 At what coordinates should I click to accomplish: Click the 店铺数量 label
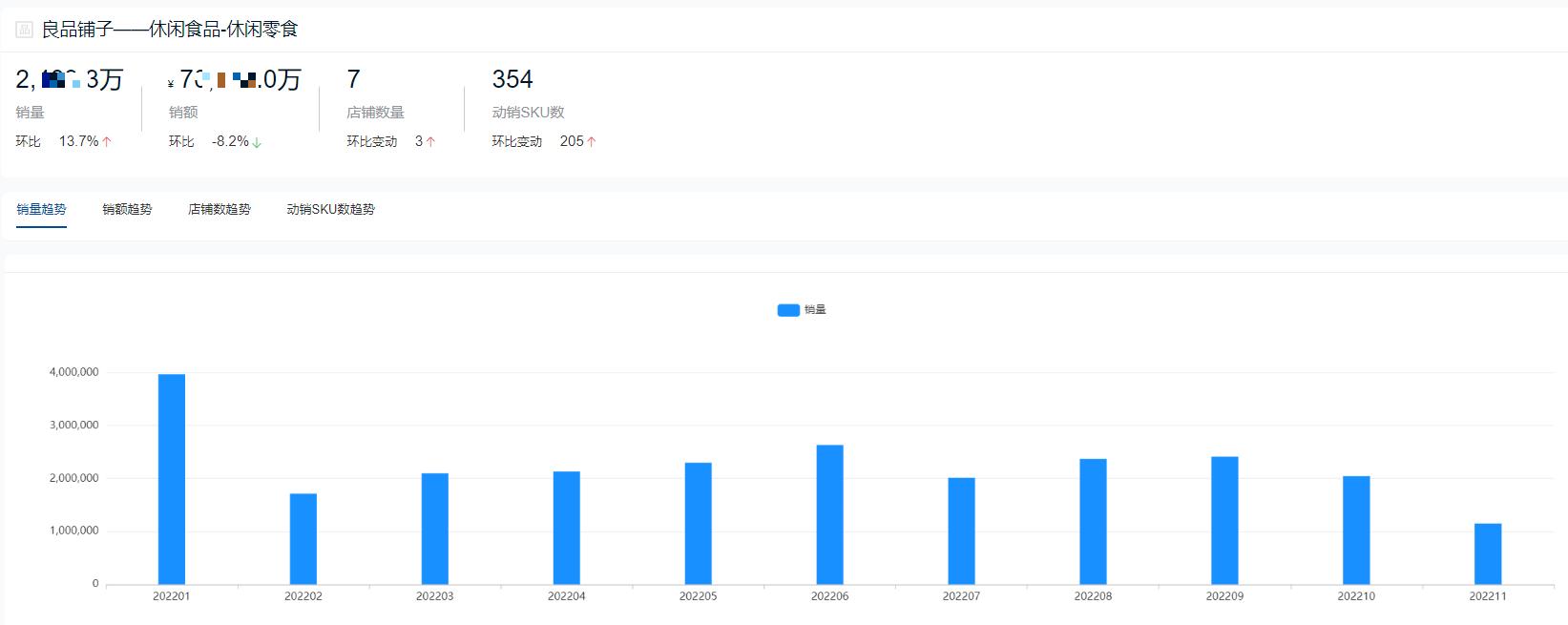(x=376, y=113)
